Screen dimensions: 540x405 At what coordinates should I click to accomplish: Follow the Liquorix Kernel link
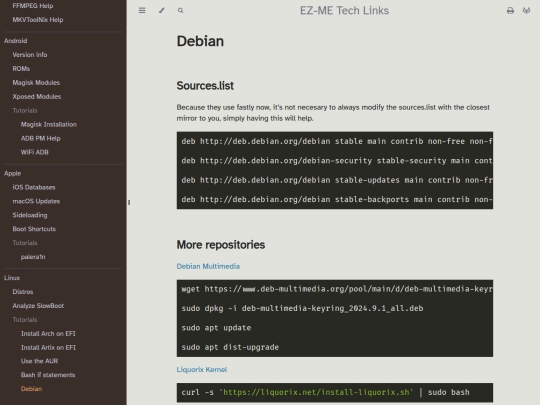(x=201, y=370)
